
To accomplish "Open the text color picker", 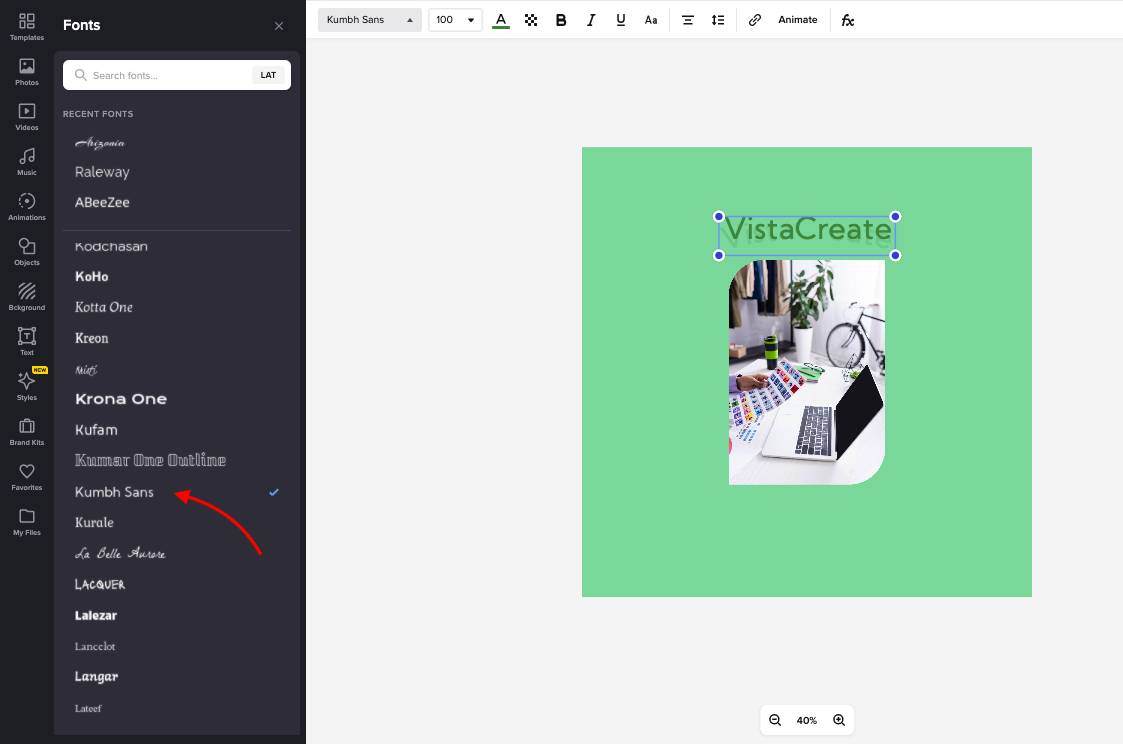I will (x=501, y=20).
